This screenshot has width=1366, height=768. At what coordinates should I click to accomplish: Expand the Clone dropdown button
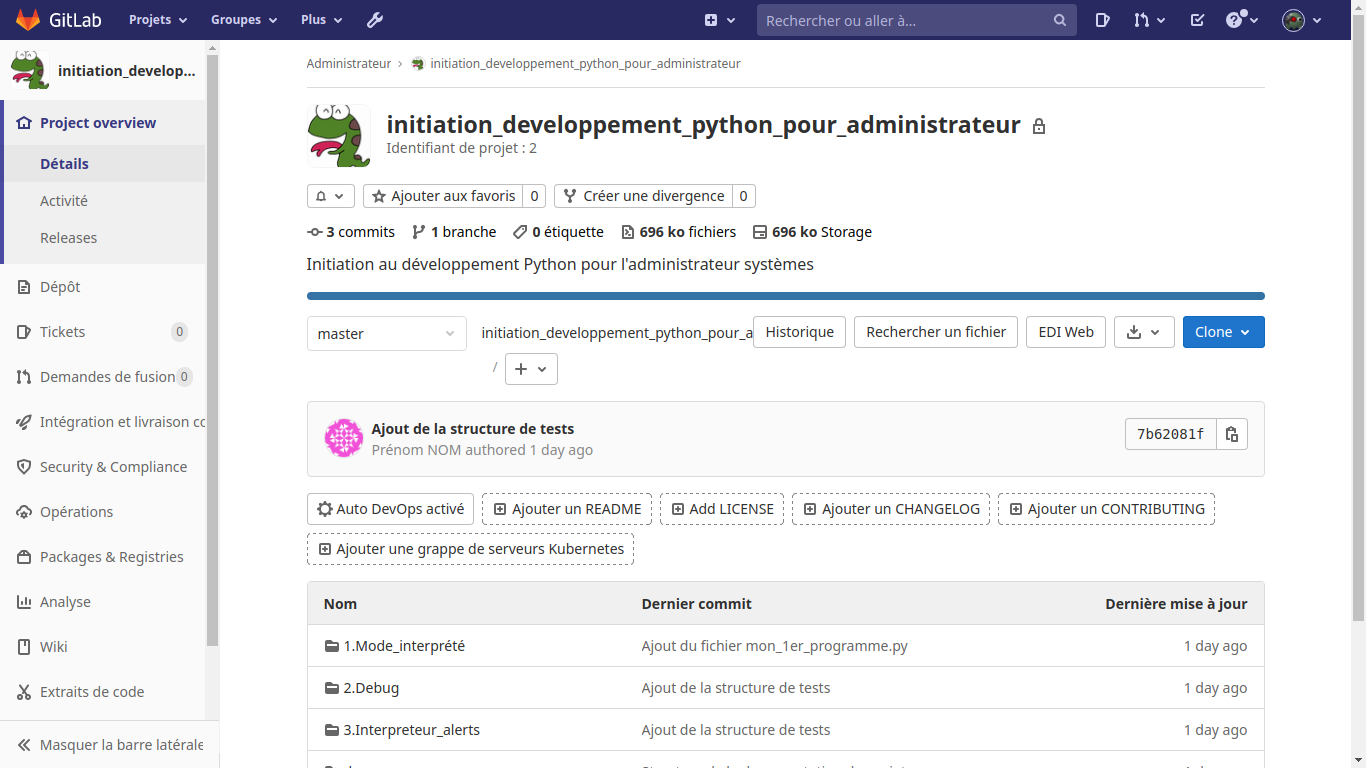pos(1223,332)
